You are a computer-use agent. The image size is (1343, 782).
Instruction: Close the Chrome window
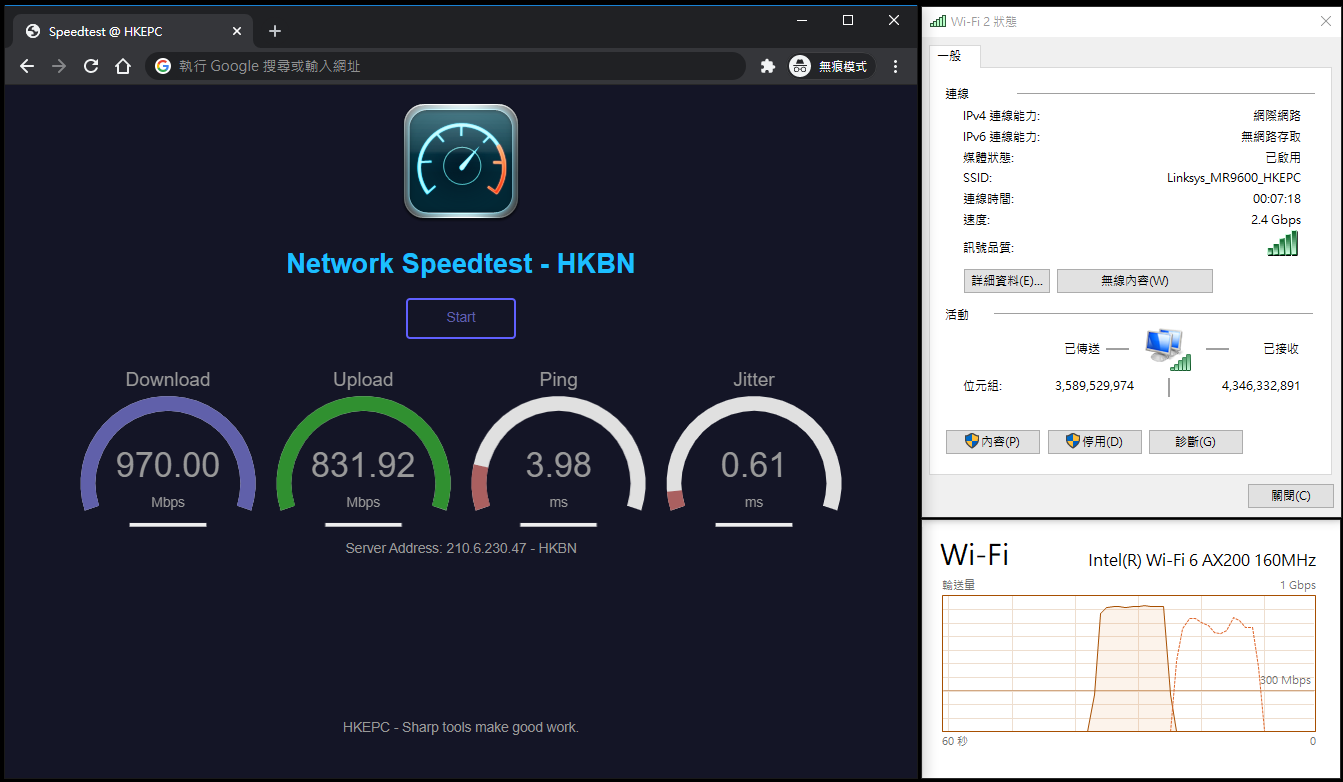(894, 20)
